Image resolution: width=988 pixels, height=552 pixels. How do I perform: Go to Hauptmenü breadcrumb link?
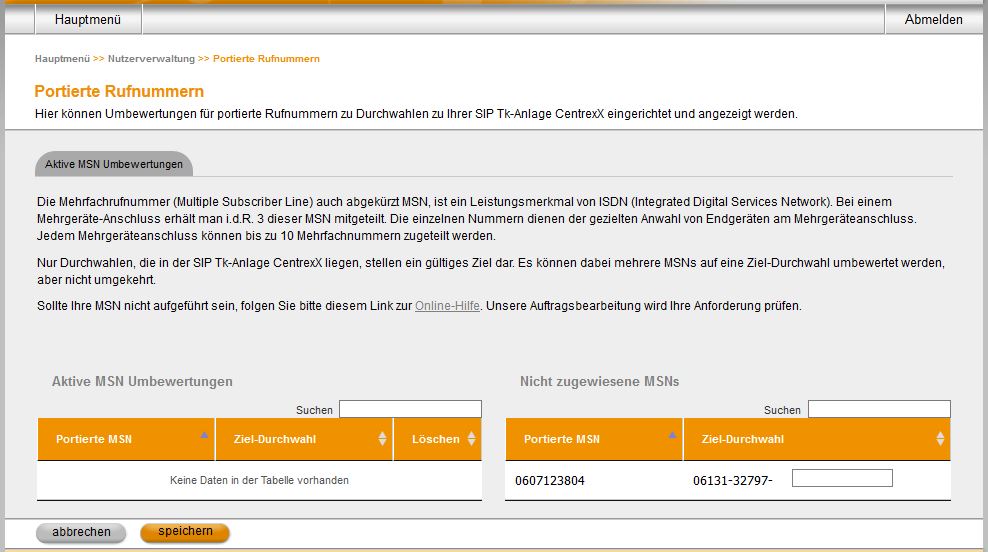(62, 59)
